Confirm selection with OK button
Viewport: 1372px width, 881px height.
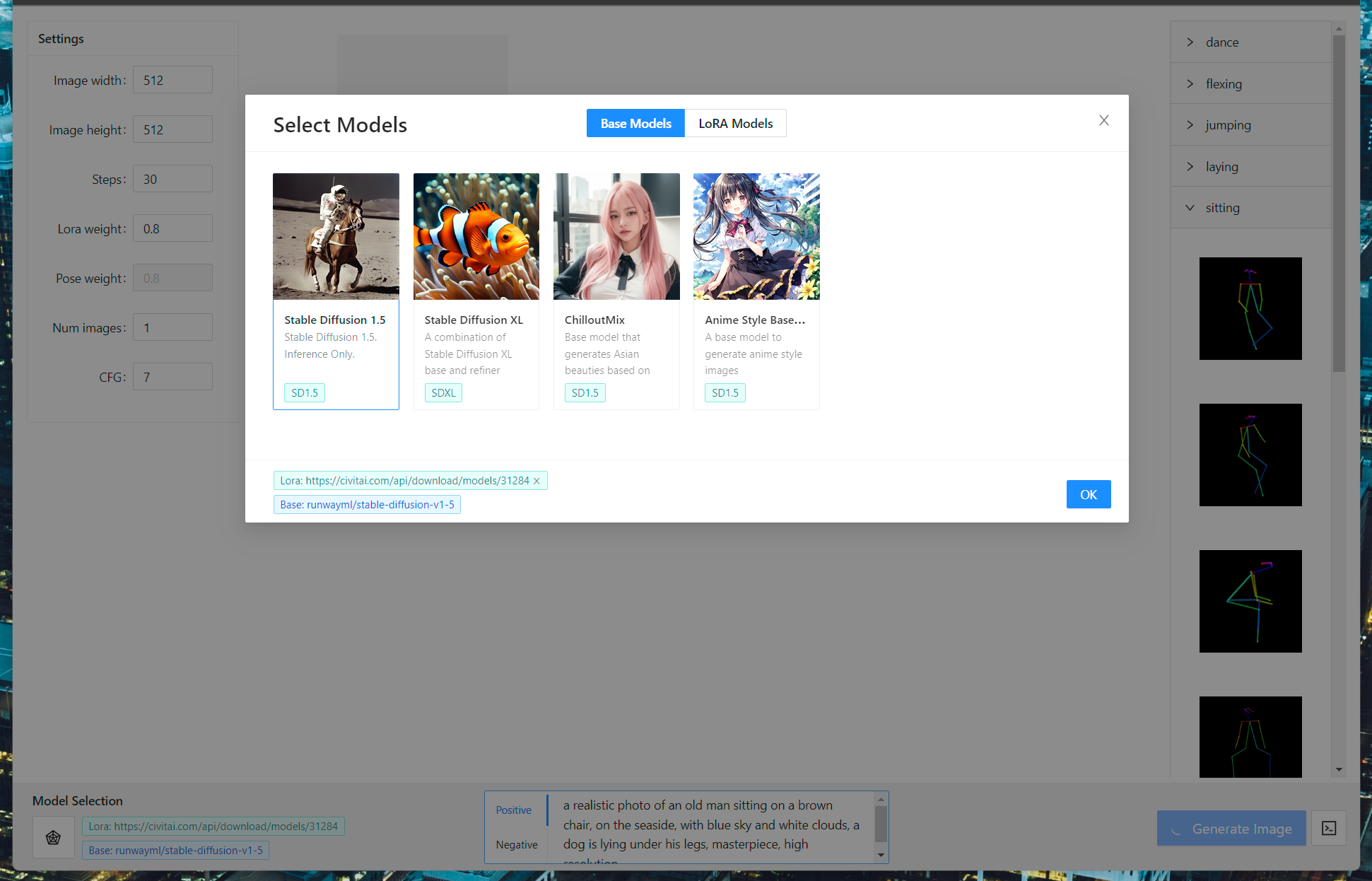tap(1089, 494)
